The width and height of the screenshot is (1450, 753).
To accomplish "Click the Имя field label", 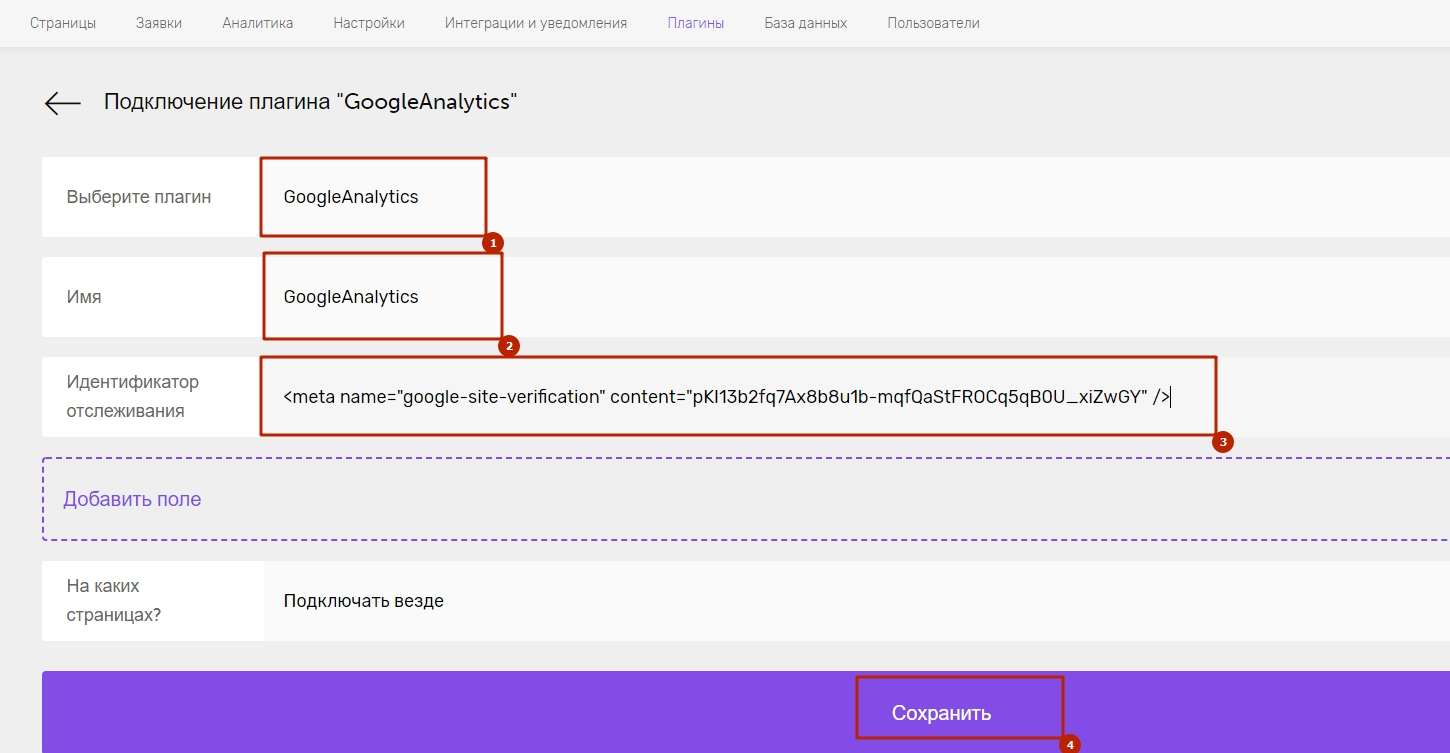I will pyautogui.click(x=84, y=297).
